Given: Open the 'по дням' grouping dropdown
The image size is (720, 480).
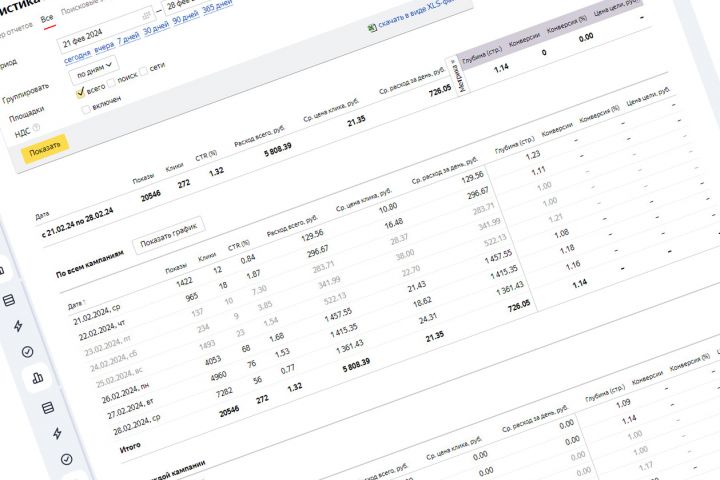Looking at the screenshot, I should pyautogui.click(x=94, y=69).
